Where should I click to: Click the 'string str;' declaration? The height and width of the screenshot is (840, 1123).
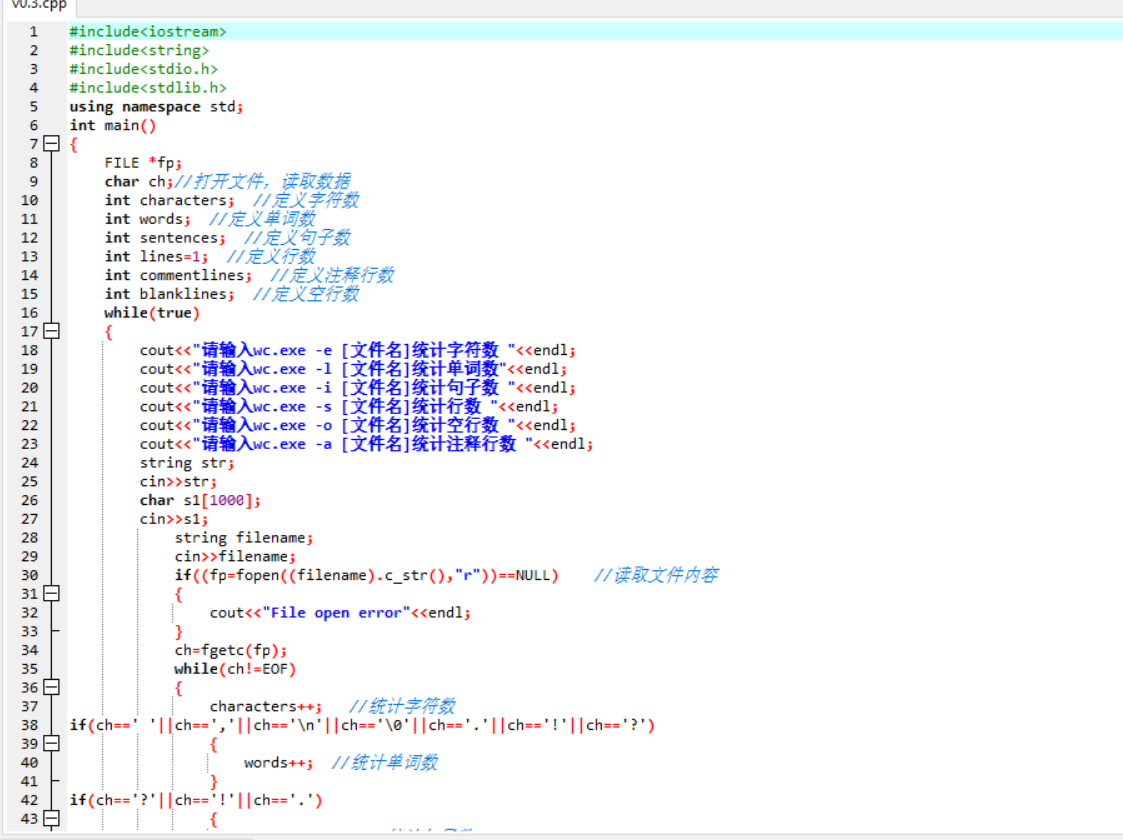(187, 463)
